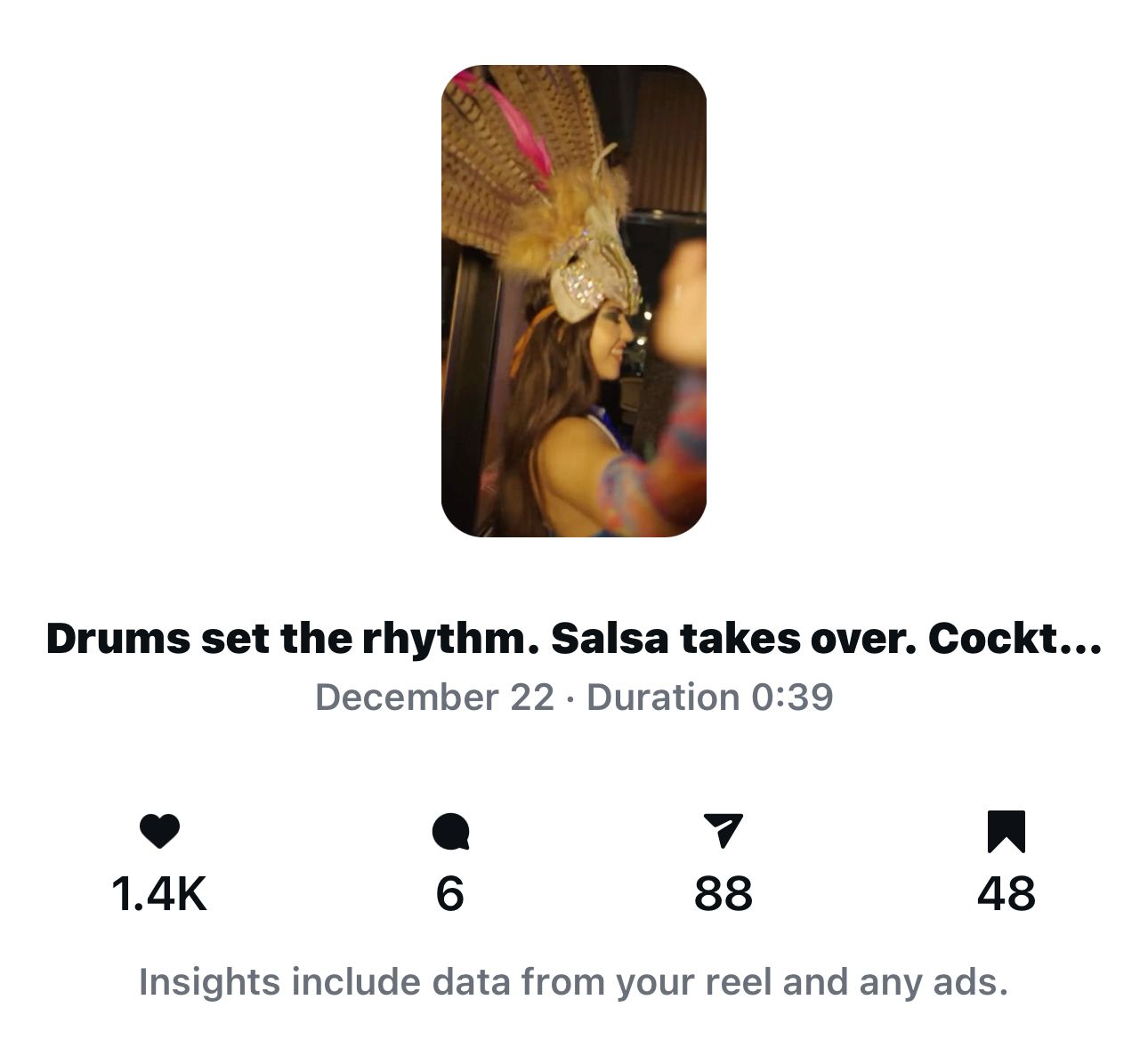Click "any ads" in the insights note

[x=933, y=982]
